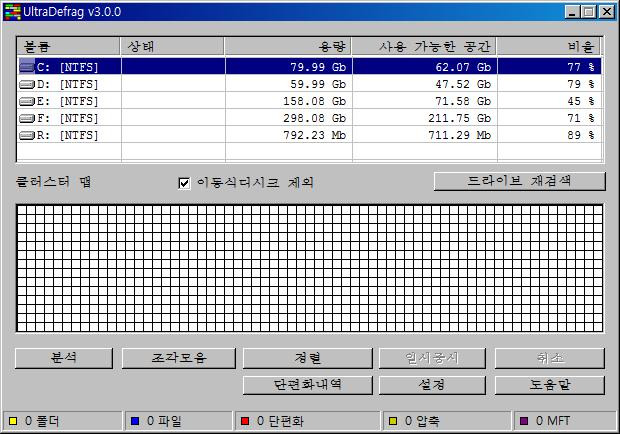The image size is (620, 434).
Task: Click the D: drive icon
Action: point(27,84)
